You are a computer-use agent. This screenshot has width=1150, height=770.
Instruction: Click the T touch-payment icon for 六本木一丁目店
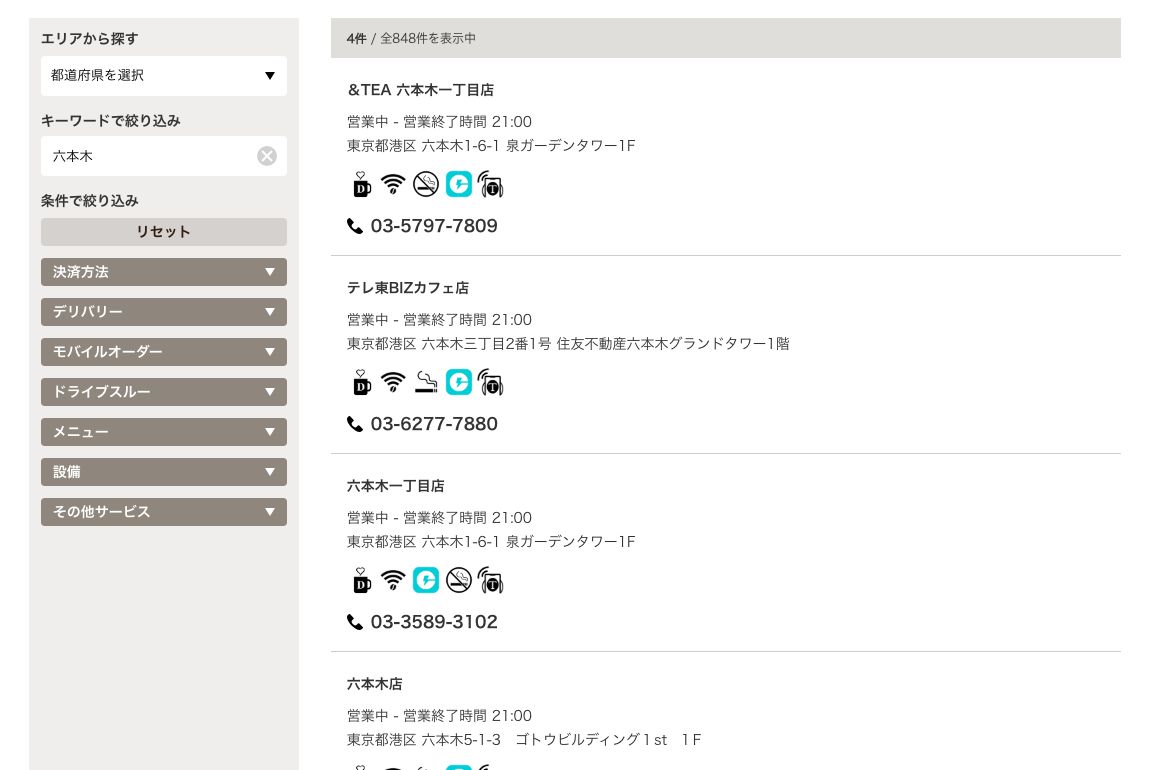tap(490, 580)
